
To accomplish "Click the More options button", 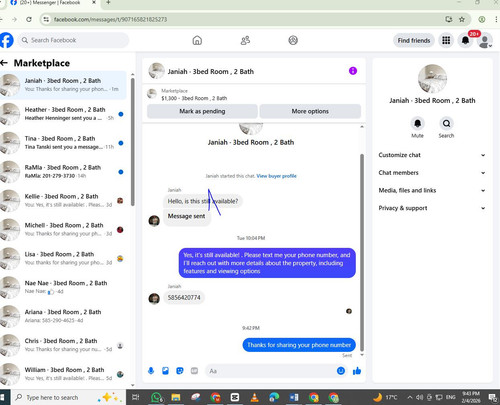I will point(310,111).
